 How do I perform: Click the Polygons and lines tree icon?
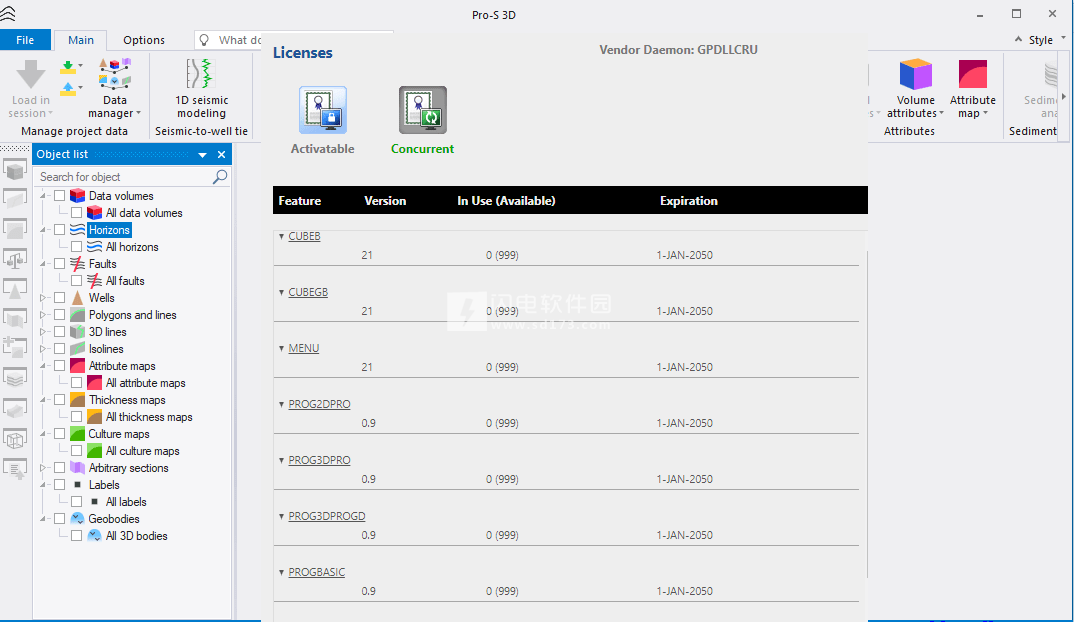pyautogui.click(x=77, y=315)
